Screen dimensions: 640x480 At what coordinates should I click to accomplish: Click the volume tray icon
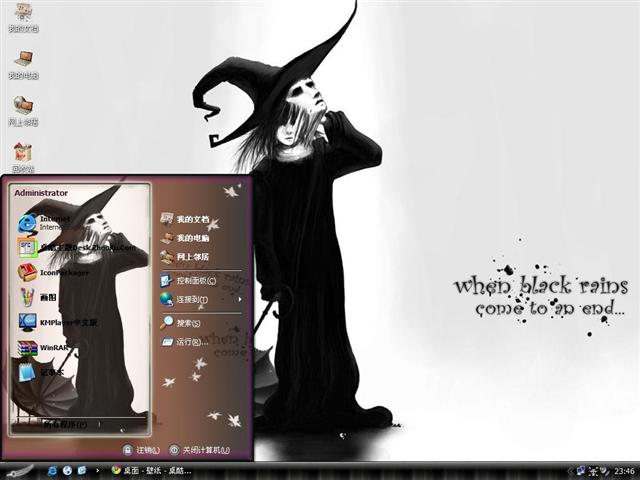605,471
